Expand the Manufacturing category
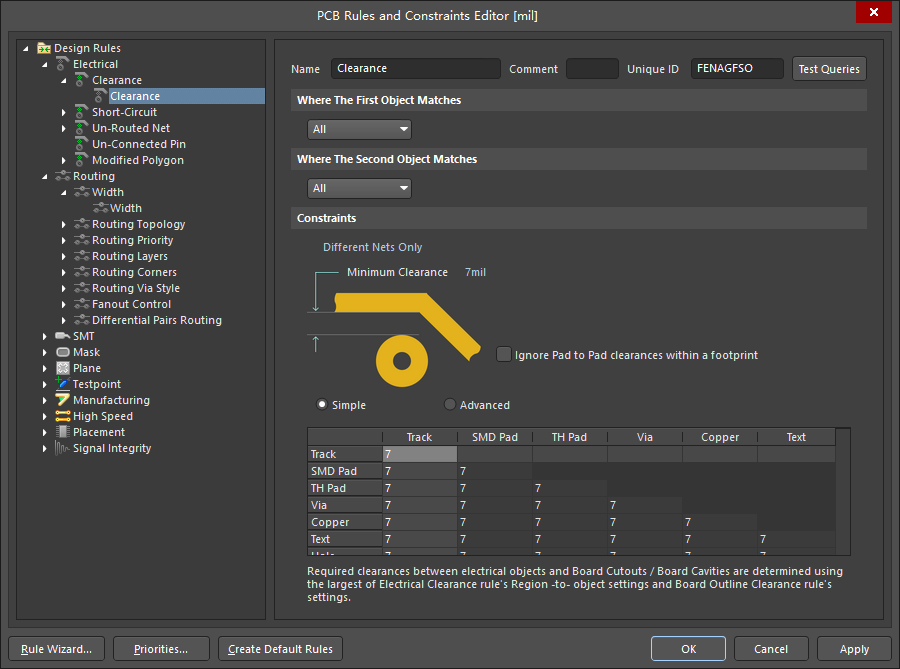Screen dimensions: 900x669 click(x=44, y=400)
